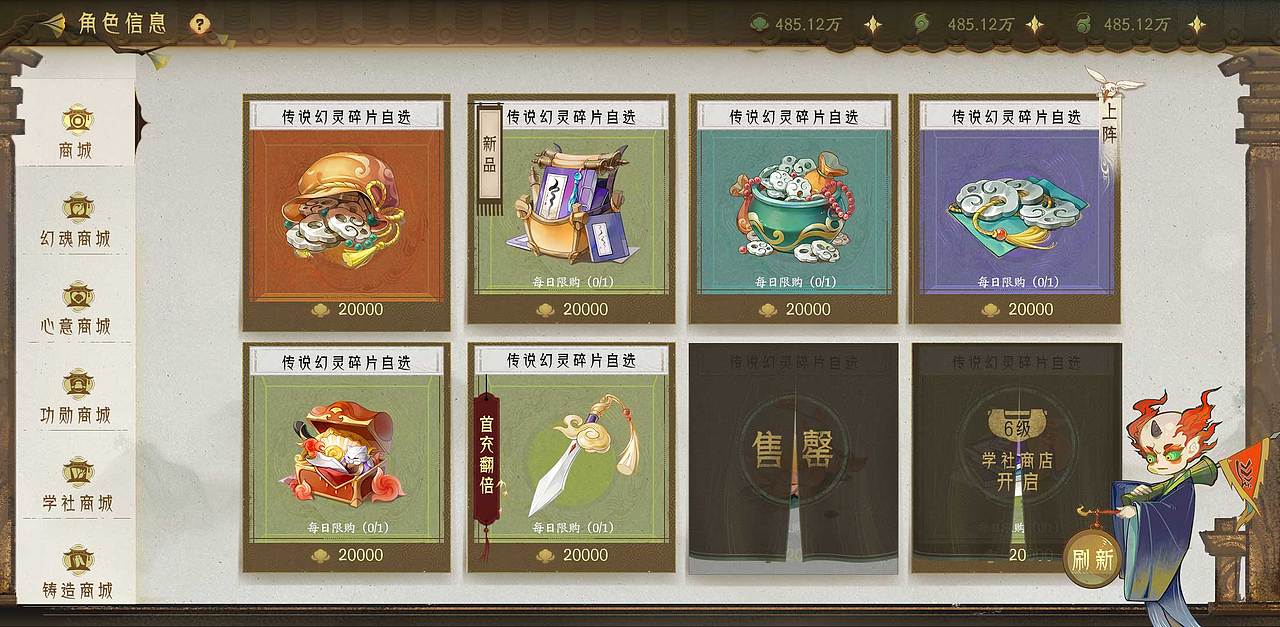The width and height of the screenshot is (1280, 627).
Task: Click the locked 6级学社商店开启 card
Action: 1016,458
